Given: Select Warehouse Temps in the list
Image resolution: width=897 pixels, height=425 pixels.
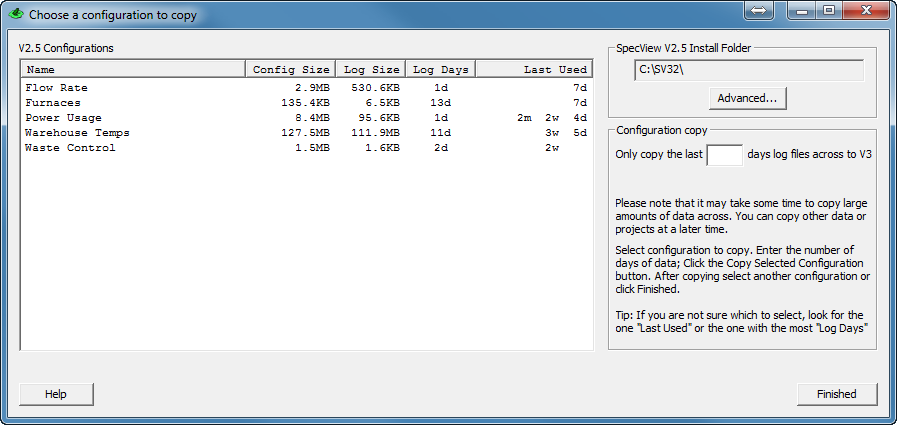Looking at the screenshot, I should pyautogui.click(x=77, y=133).
